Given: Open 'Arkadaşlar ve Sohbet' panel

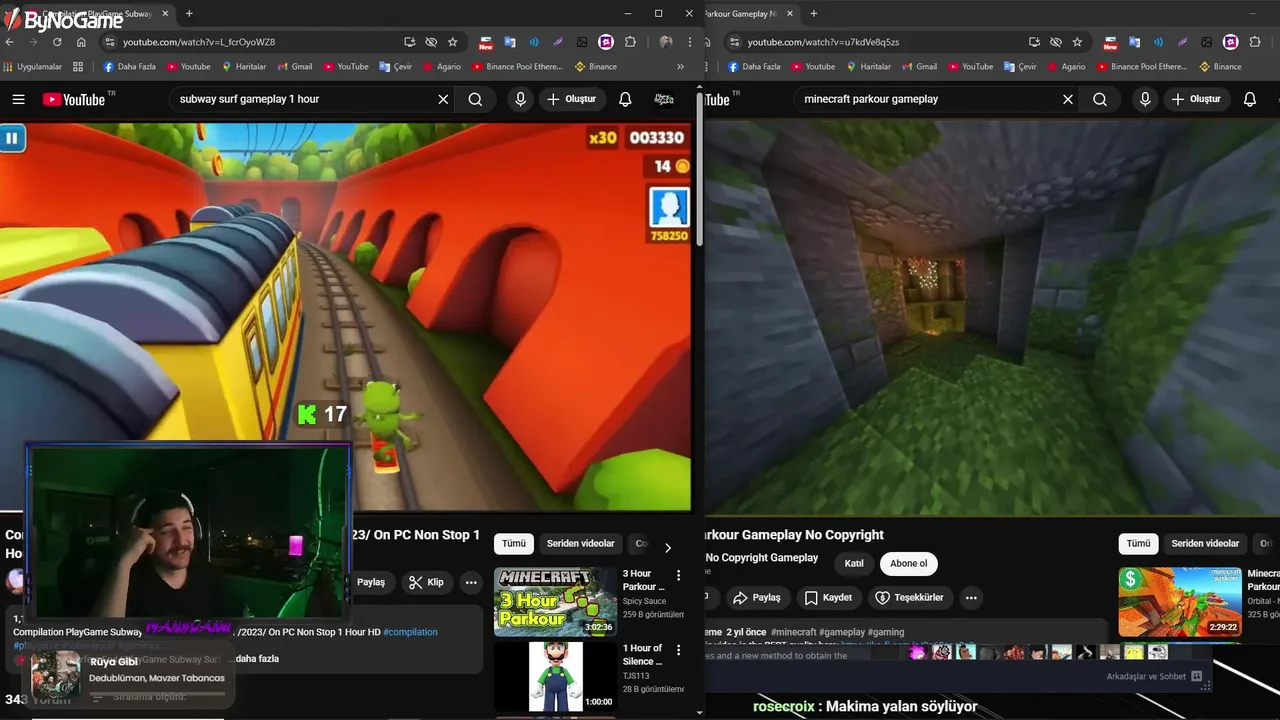Looking at the screenshot, I should coord(1154,677).
